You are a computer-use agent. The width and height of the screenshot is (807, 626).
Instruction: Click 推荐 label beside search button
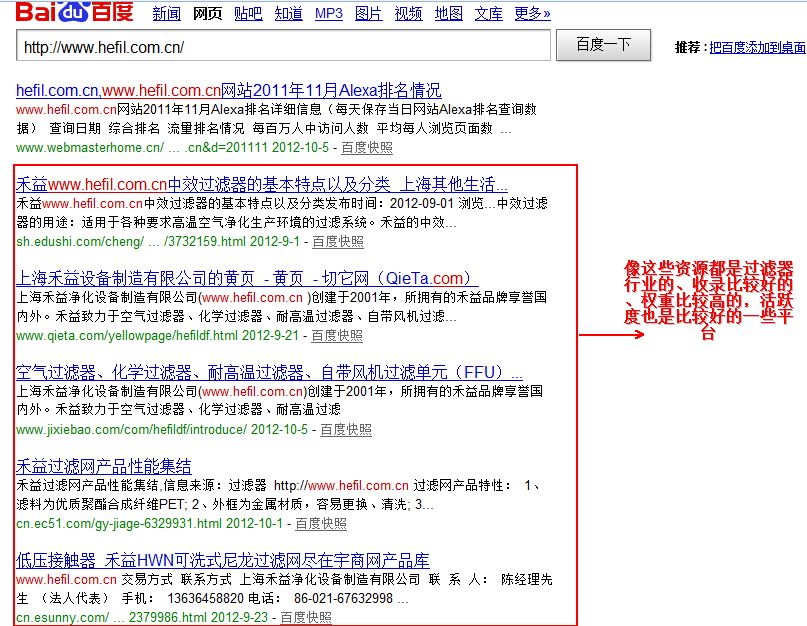pos(688,47)
